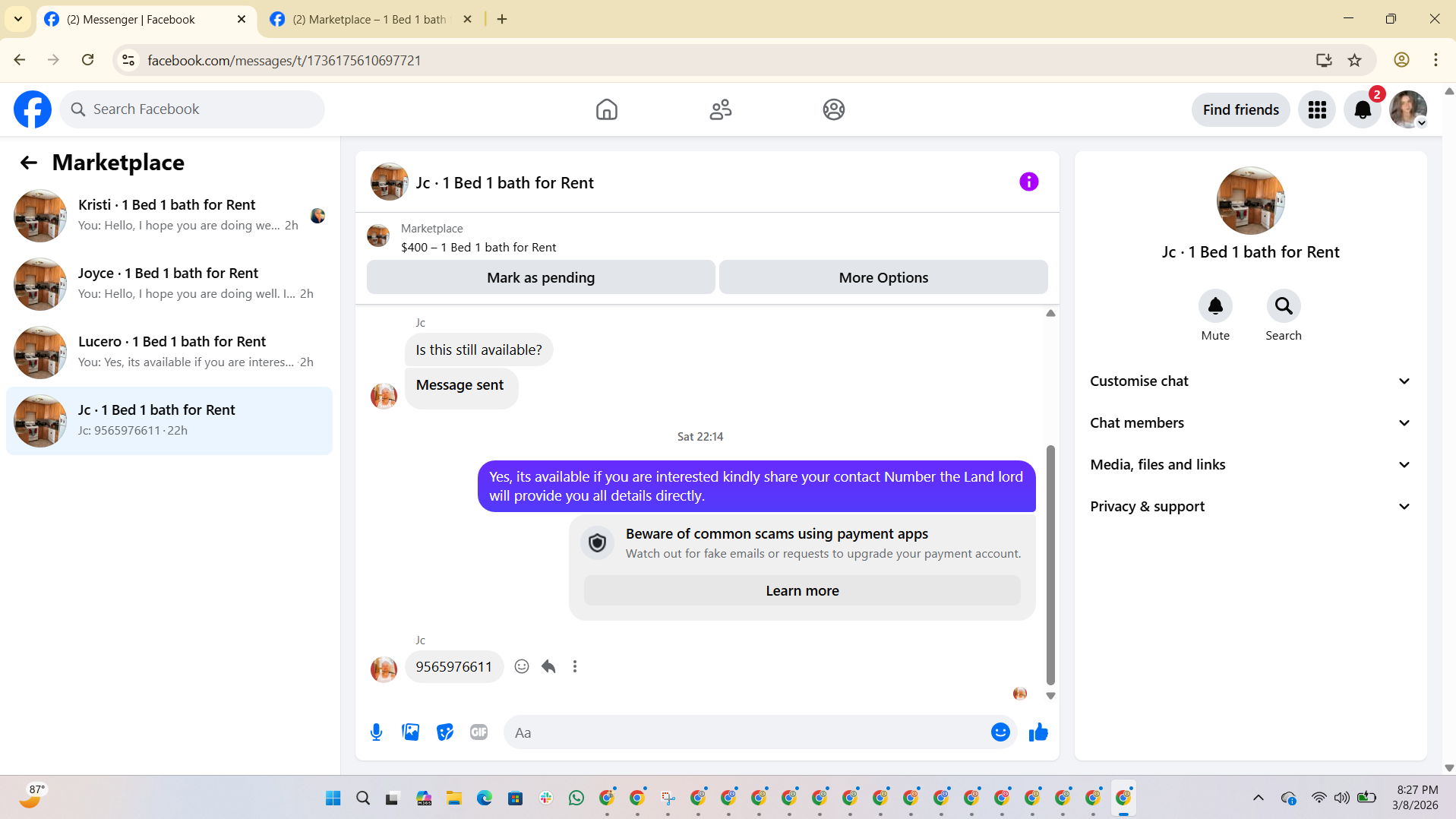Open Joyce's 1 Bed 1 bath conversation
1456x819 pixels.
[x=169, y=284]
